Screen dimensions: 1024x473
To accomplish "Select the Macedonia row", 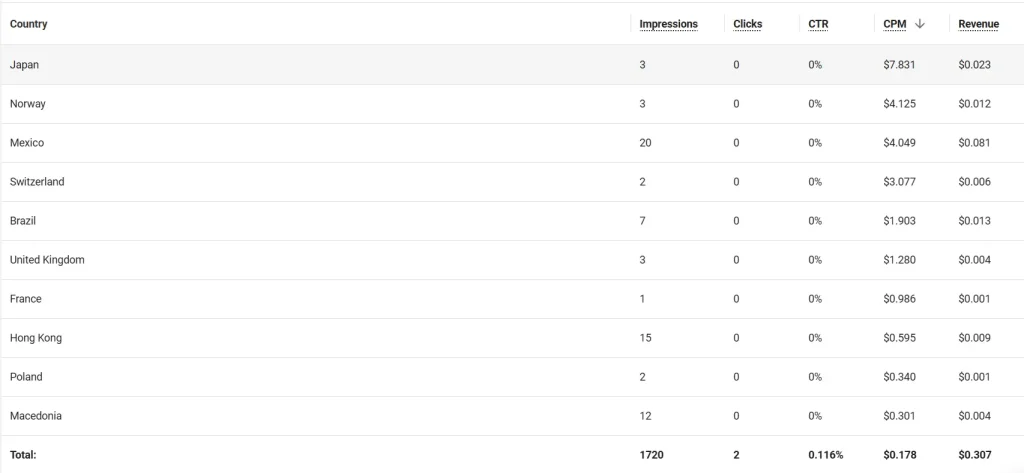I will point(512,416).
